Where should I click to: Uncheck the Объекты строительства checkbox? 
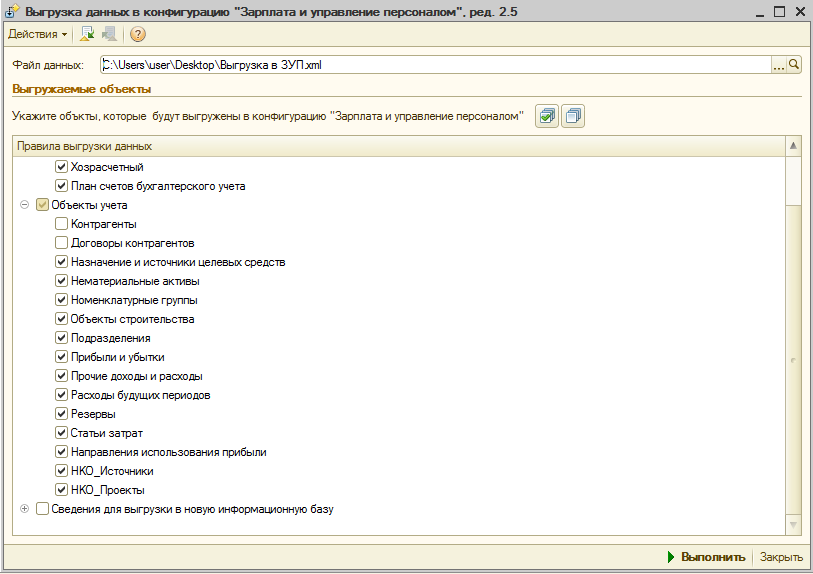tap(61, 319)
